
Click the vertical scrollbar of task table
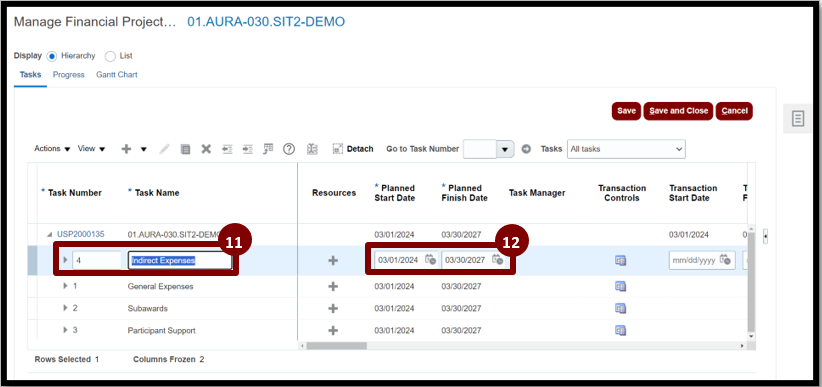click(751, 283)
